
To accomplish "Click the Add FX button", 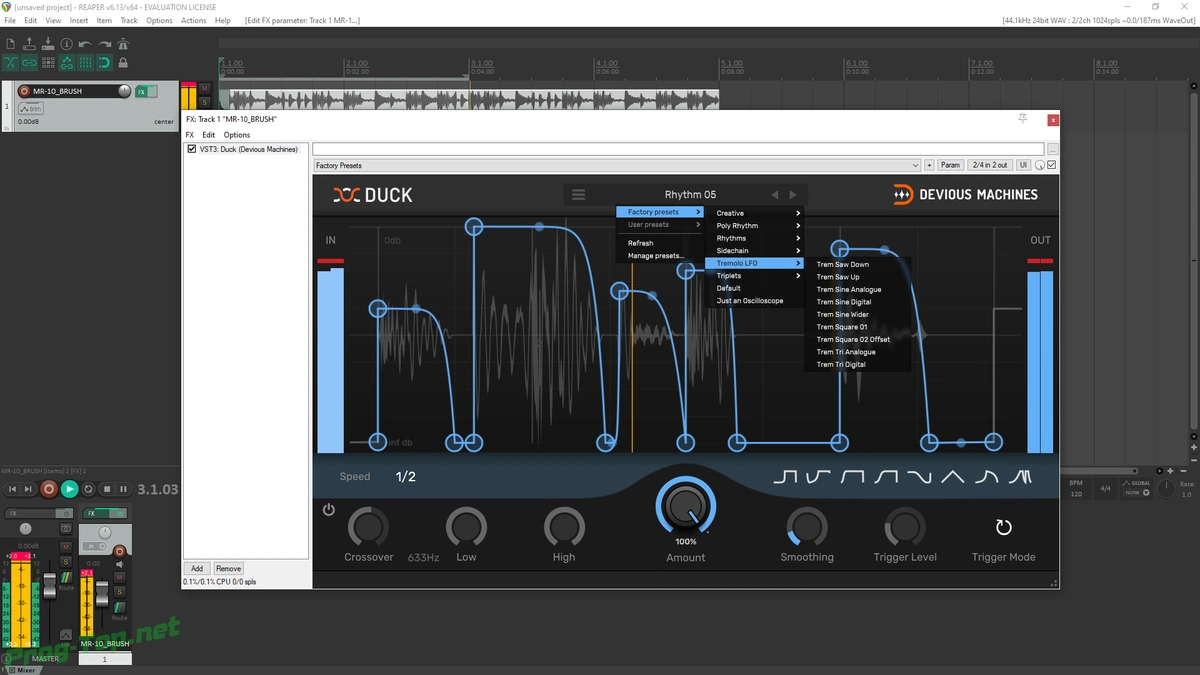I will (x=197, y=568).
